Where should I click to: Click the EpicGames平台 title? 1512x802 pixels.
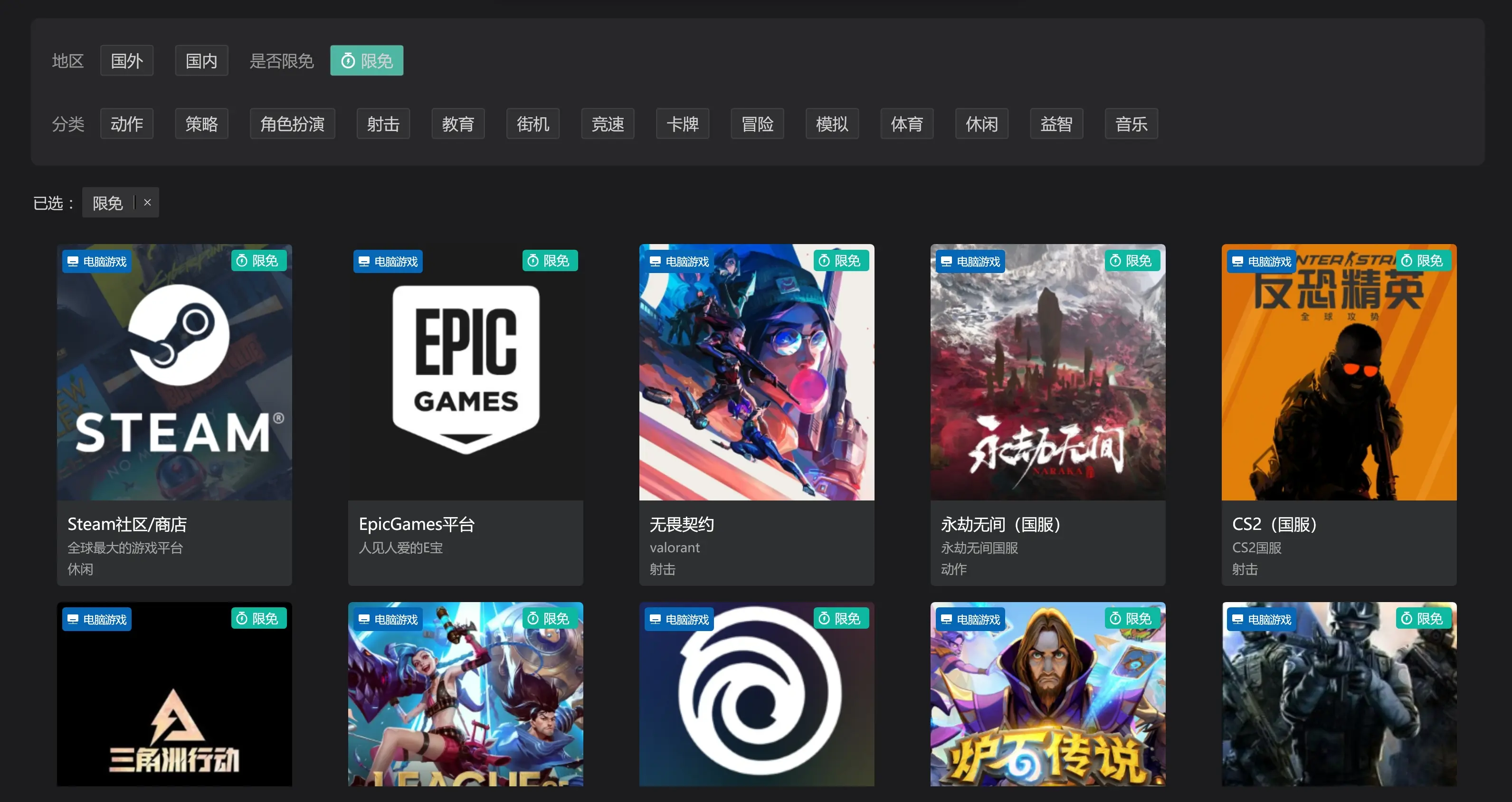coord(417,524)
